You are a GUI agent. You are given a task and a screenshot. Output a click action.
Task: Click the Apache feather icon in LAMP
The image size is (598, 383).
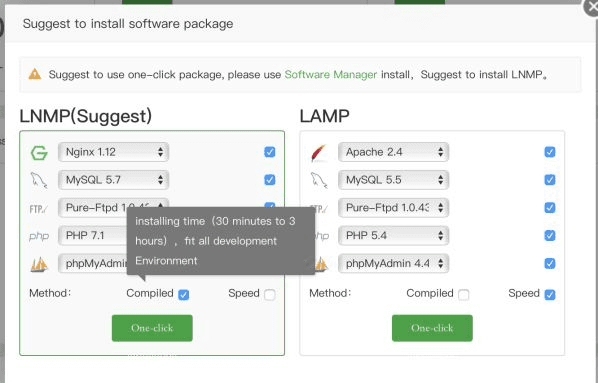pos(319,153)
